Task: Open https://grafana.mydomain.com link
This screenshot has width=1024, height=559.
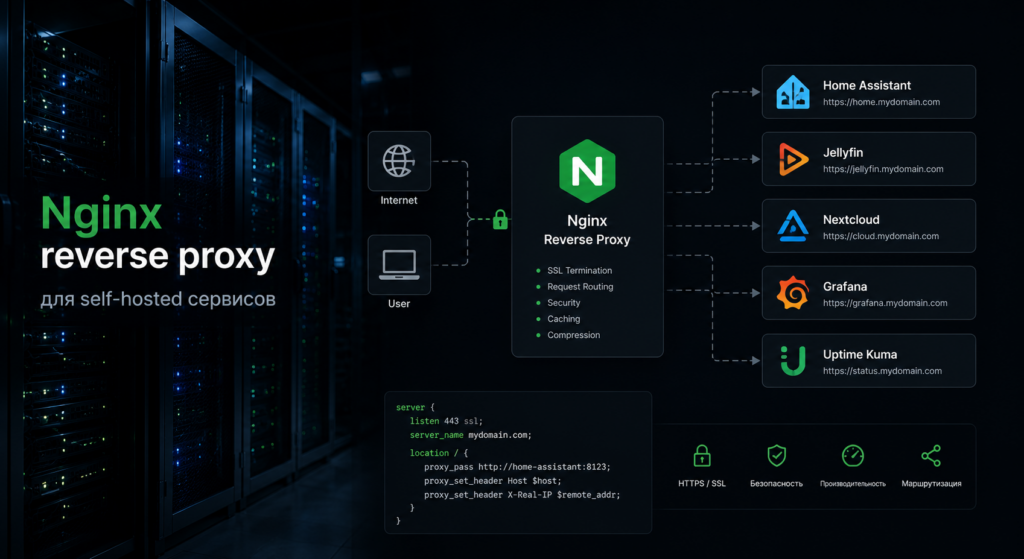Action: tap(885, 303)
